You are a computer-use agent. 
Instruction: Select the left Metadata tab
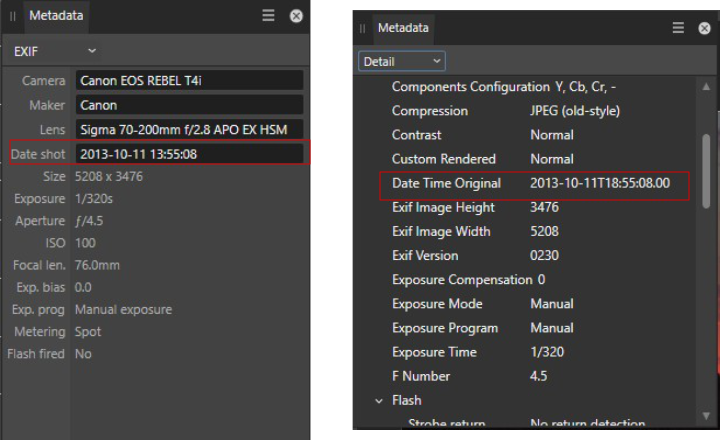pos(56,16)
